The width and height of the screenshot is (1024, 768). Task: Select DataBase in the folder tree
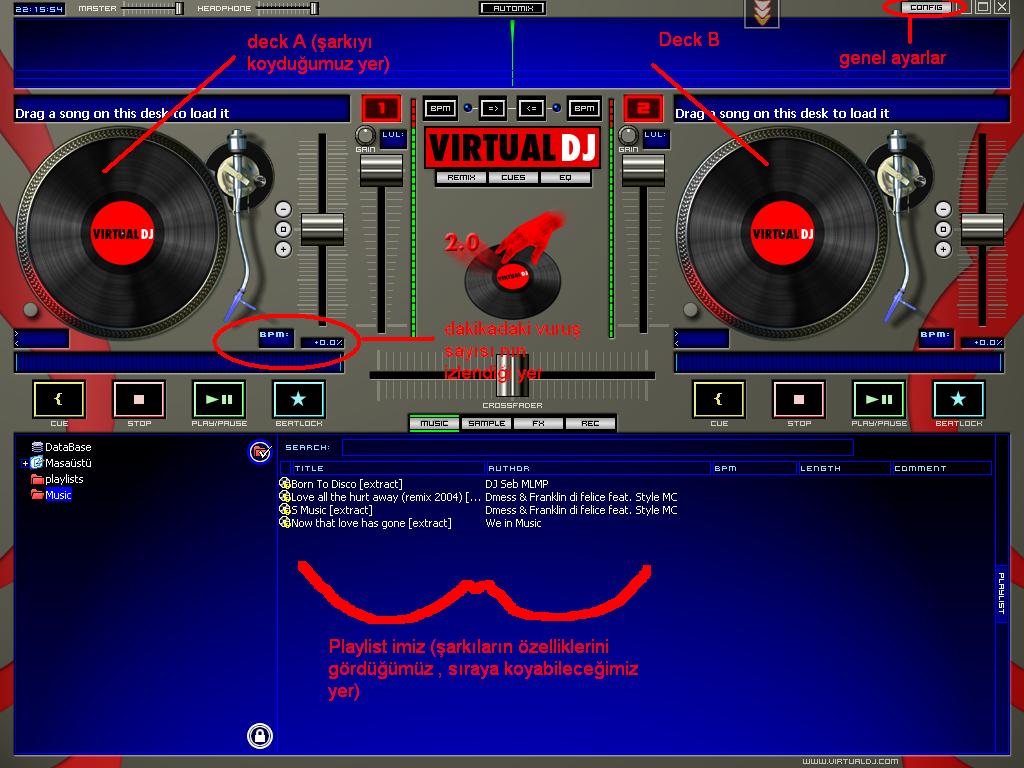coord(68,447)
